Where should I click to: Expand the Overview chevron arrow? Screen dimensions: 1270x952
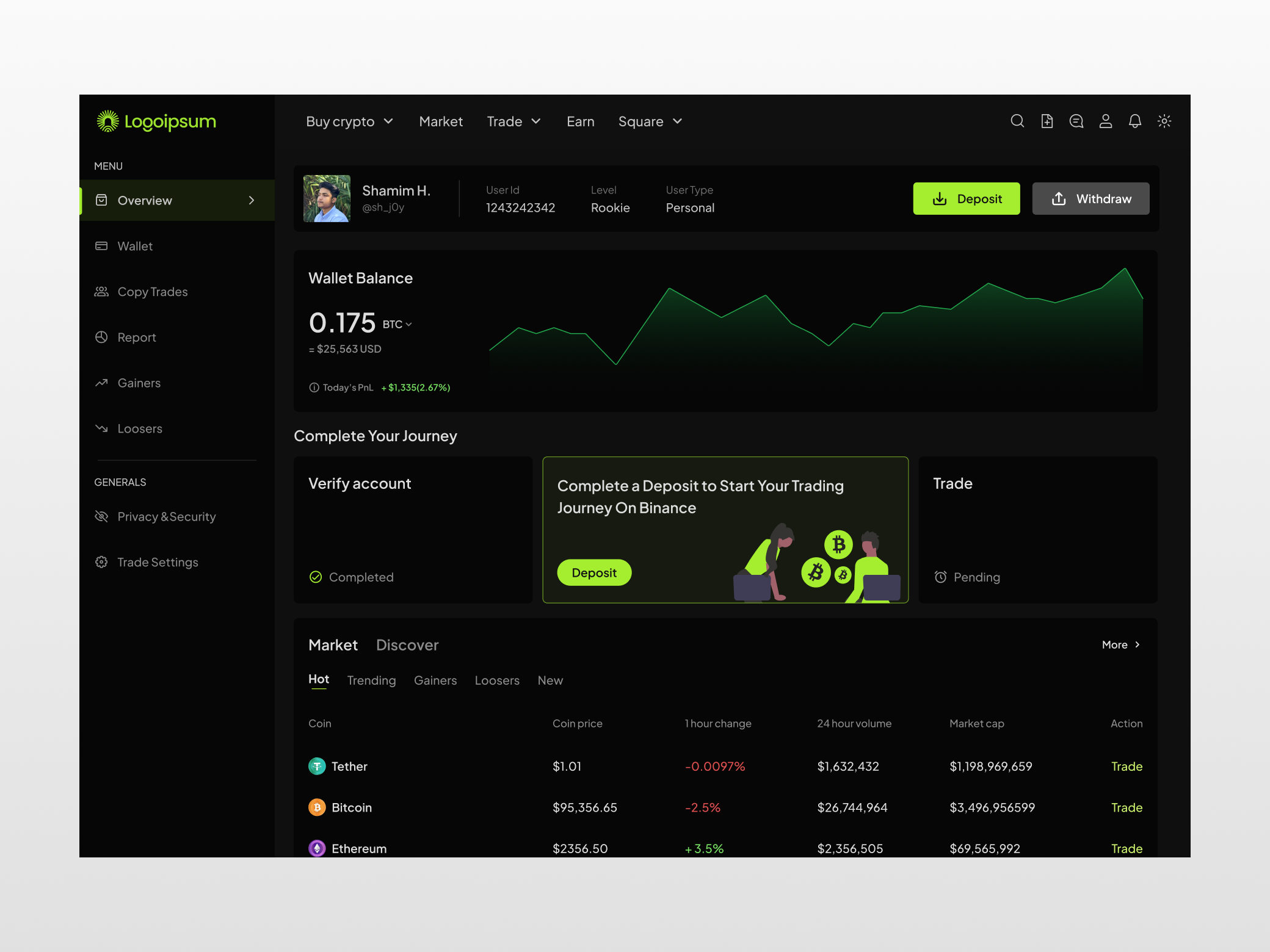pyautogui.click(x=252, y=200)
